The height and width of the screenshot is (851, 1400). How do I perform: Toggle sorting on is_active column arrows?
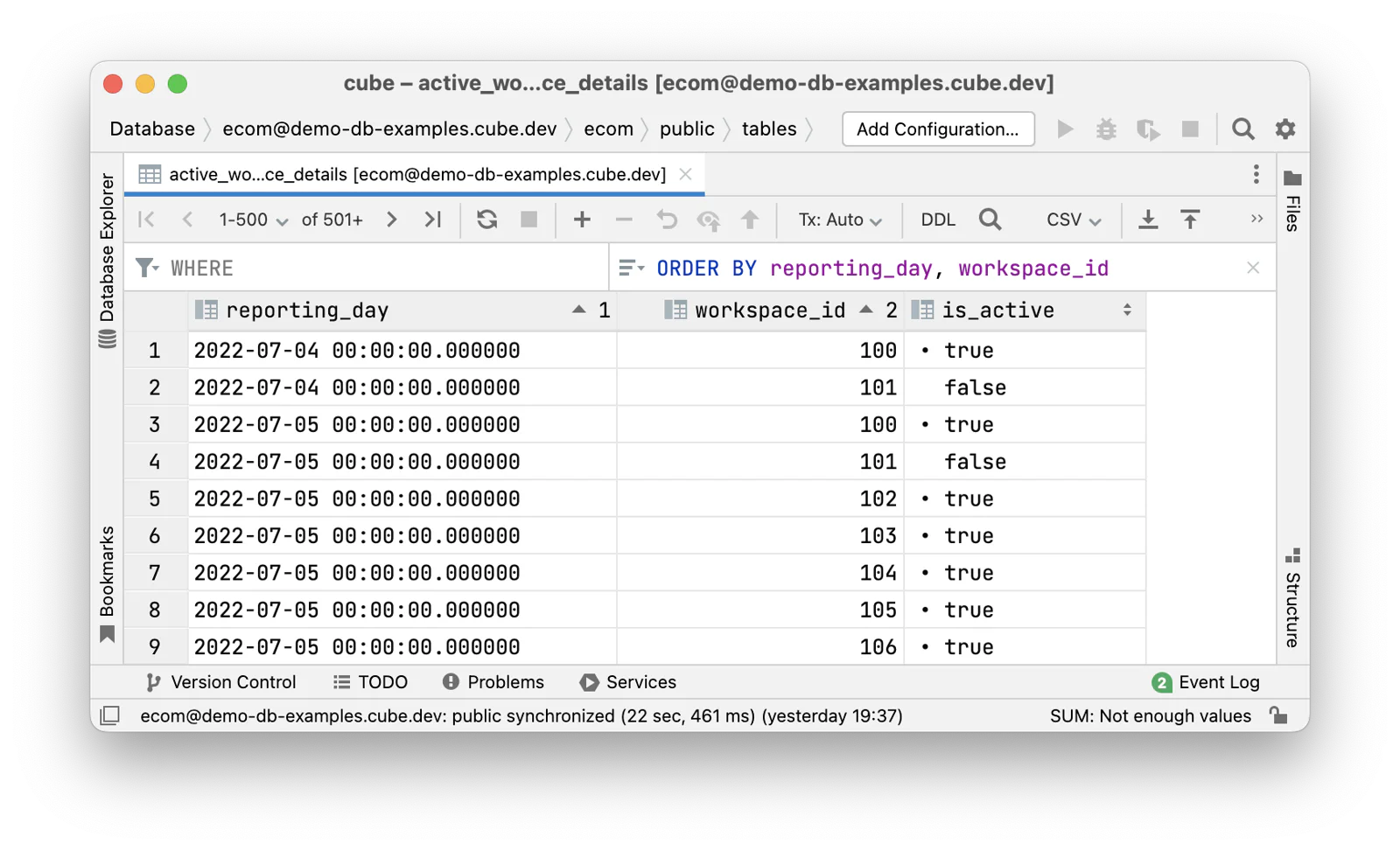(x=1127, y=310)
